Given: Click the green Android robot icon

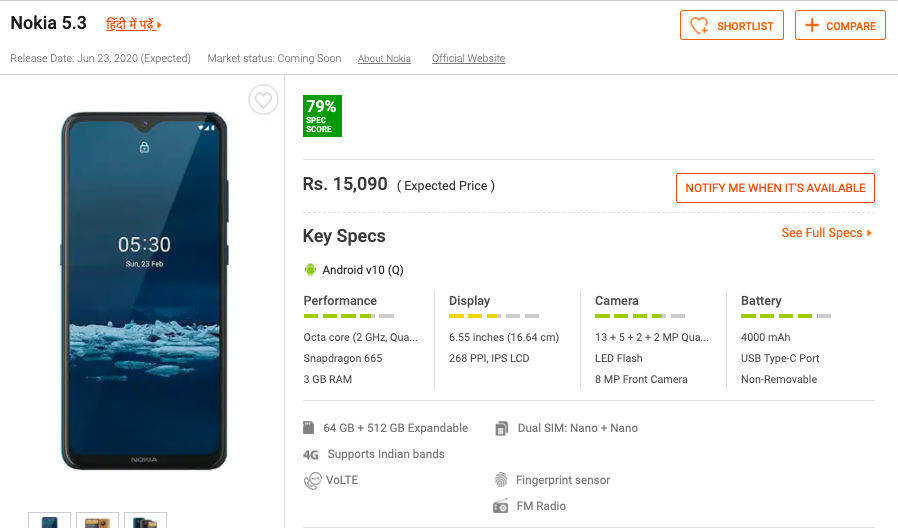Looking at the screenshot, I should (x=310, y=270).
